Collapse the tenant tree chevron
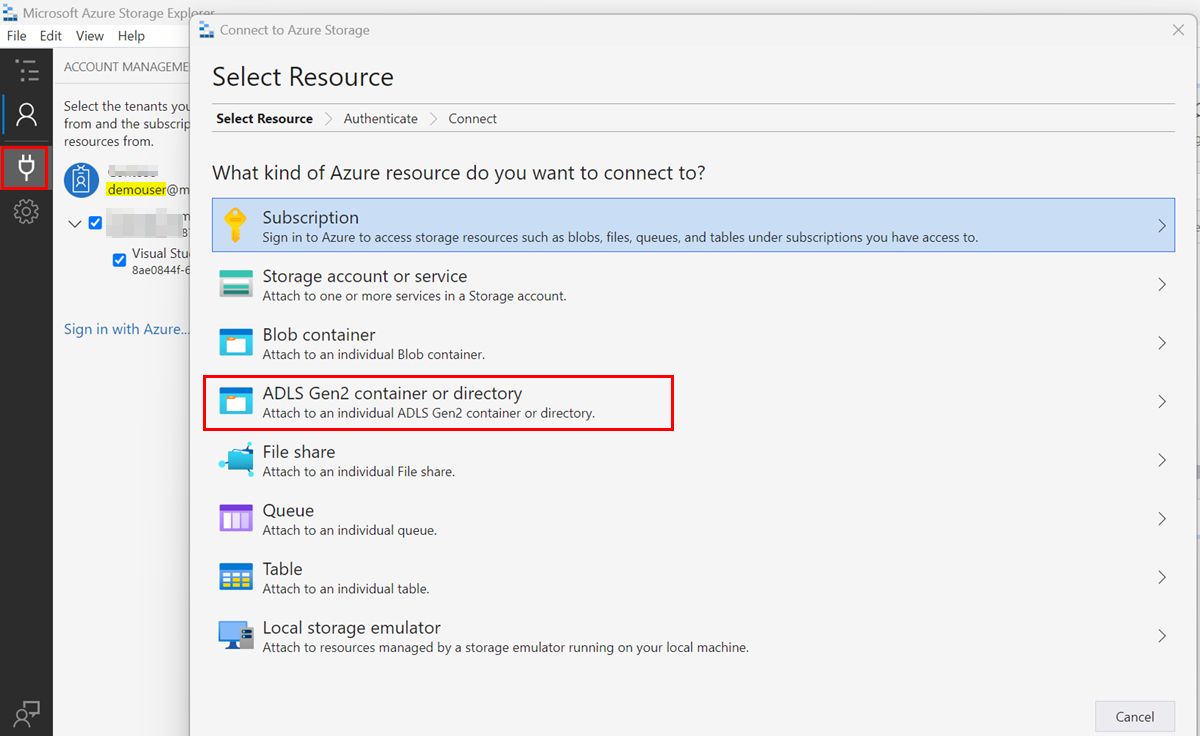 (74, 224)
